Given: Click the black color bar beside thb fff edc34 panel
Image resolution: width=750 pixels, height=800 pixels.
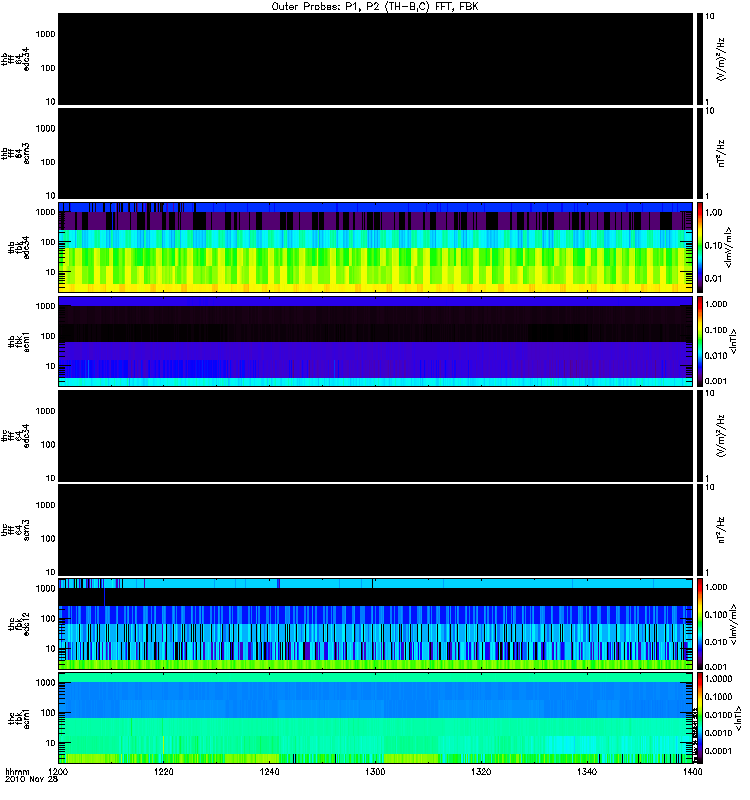Looking at the screenshot, I should tap(700, 59).
